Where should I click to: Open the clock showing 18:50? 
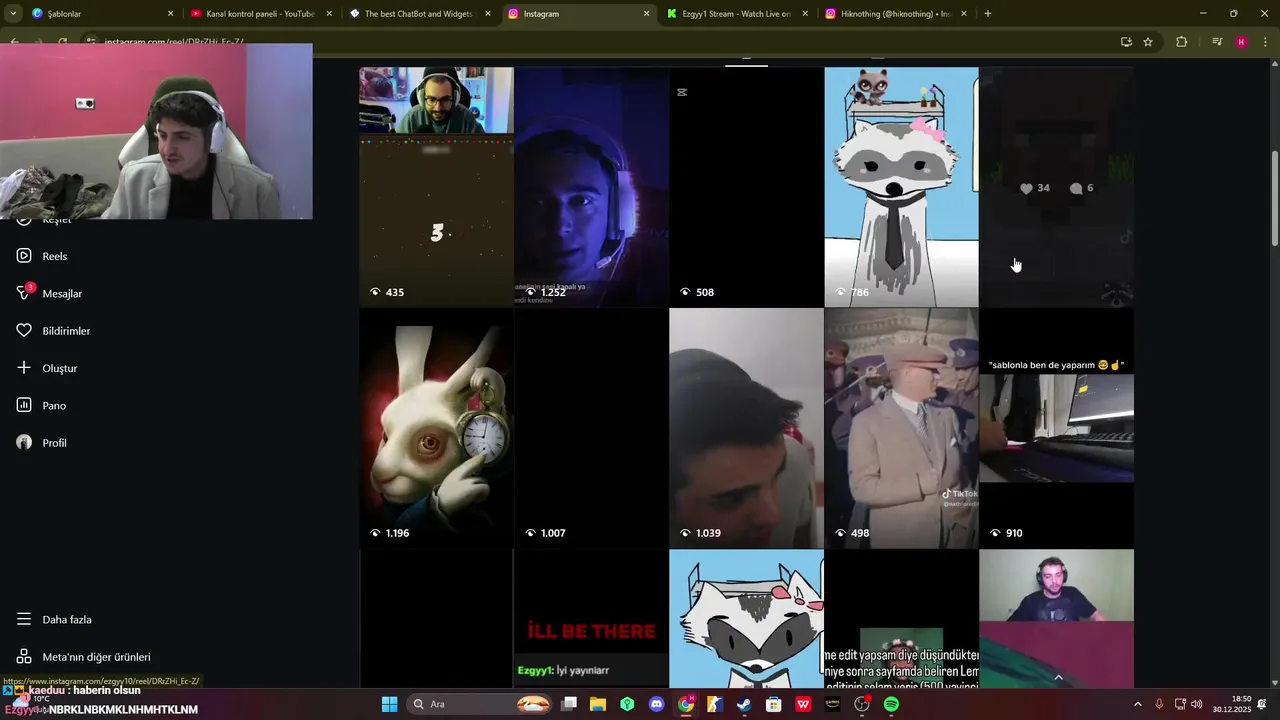click(1232, 704)
